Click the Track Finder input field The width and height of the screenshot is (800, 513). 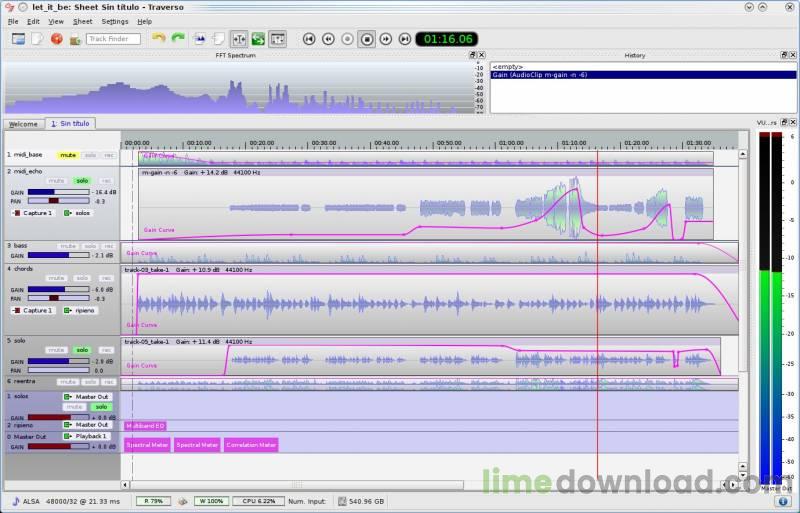113,39
